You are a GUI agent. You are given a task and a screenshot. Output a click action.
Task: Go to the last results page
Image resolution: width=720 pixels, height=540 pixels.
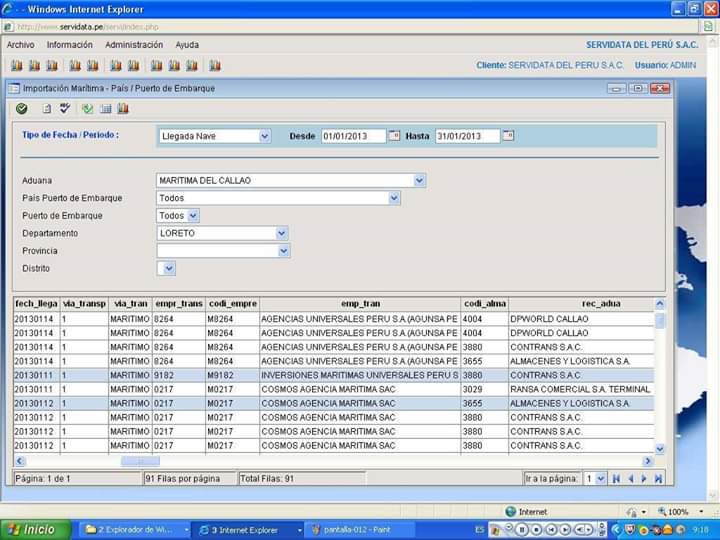coord(658,479)
